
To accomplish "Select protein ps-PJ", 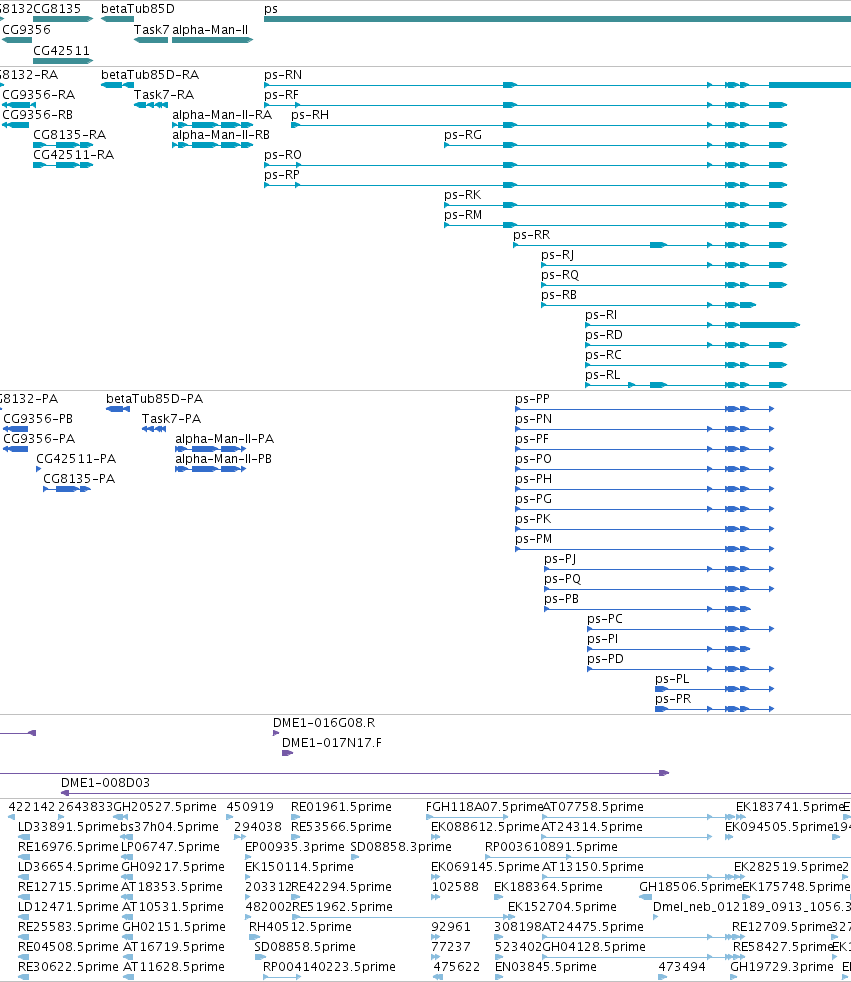I will click(560, 559).
